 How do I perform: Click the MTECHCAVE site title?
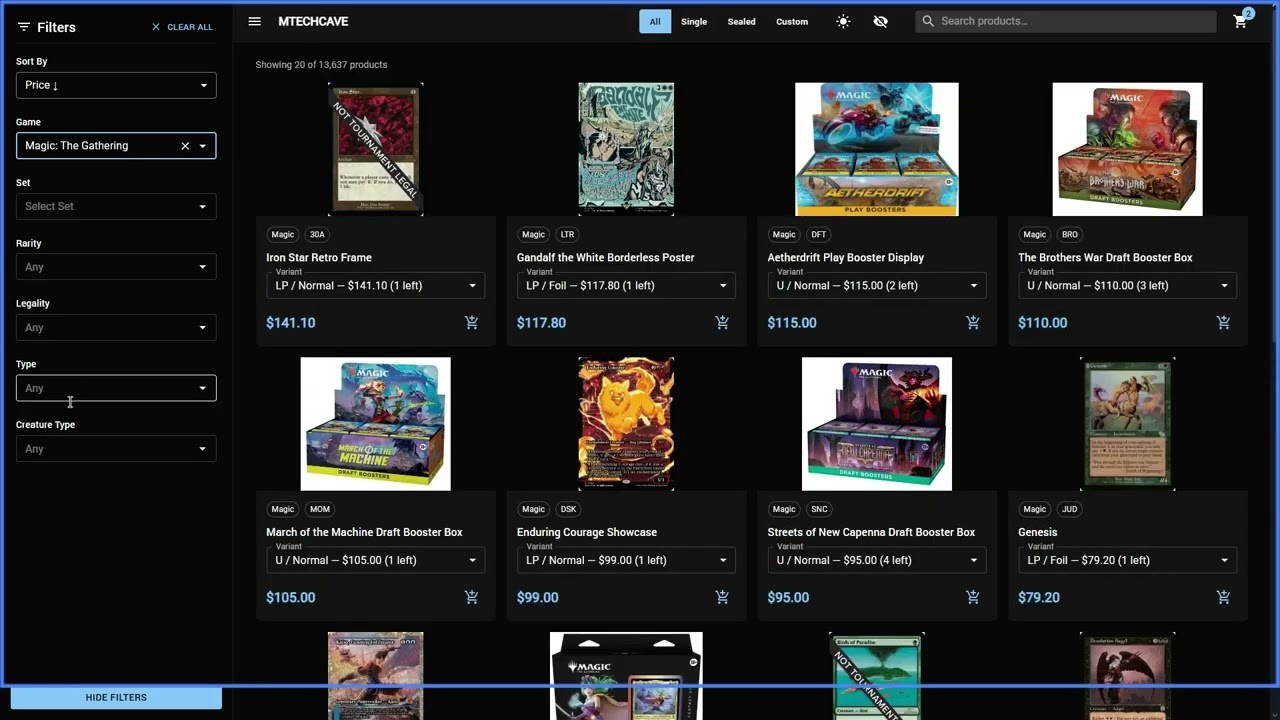tap(313, 21)
